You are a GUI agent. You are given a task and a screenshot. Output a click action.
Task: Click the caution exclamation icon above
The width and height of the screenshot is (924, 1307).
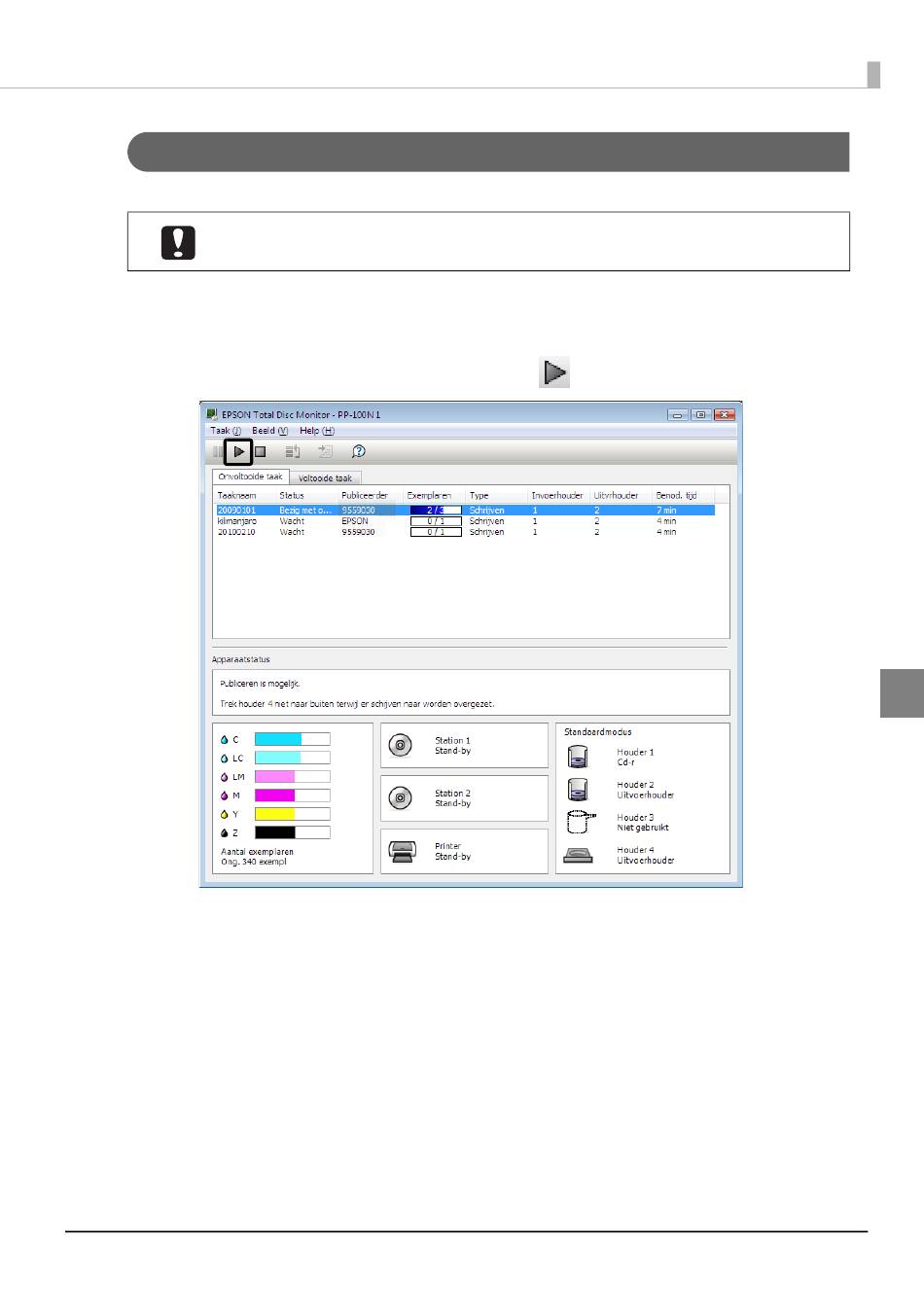point(178,242)
